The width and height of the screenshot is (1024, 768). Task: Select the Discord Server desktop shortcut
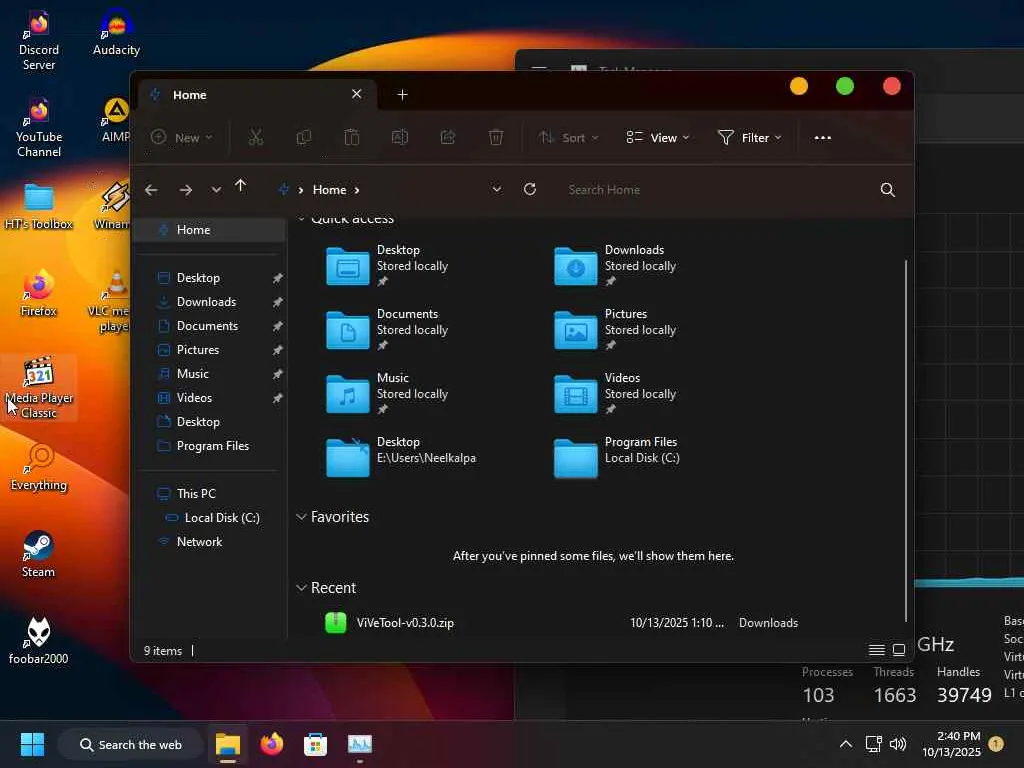coord(39,40)
